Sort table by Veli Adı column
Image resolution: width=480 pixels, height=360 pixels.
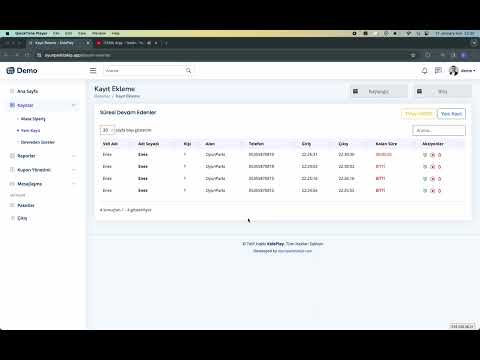(110, 144)
